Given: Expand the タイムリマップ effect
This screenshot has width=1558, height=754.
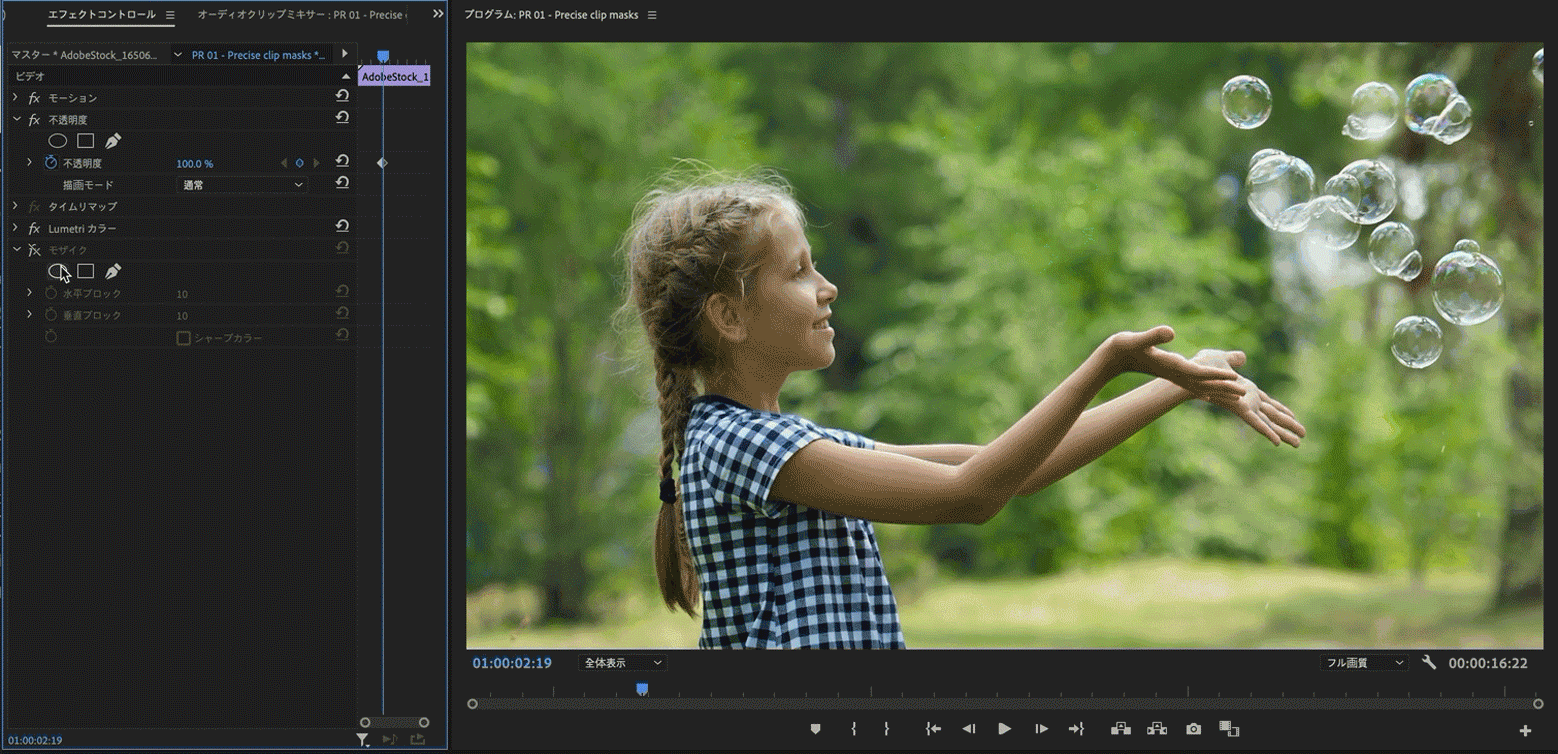Looking at the screenshot, I should (15, 206).
